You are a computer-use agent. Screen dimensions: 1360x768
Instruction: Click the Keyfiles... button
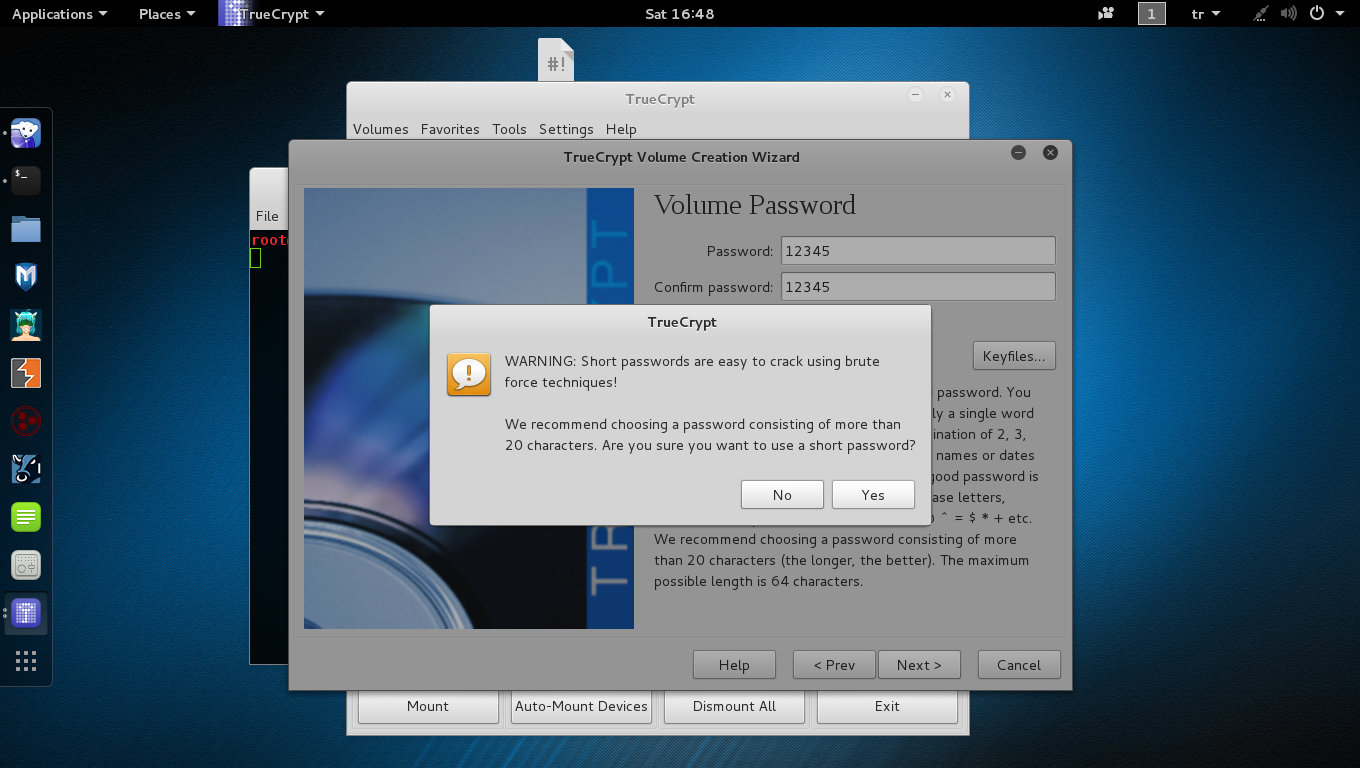pyautogui.click(x=1014, y=356)
